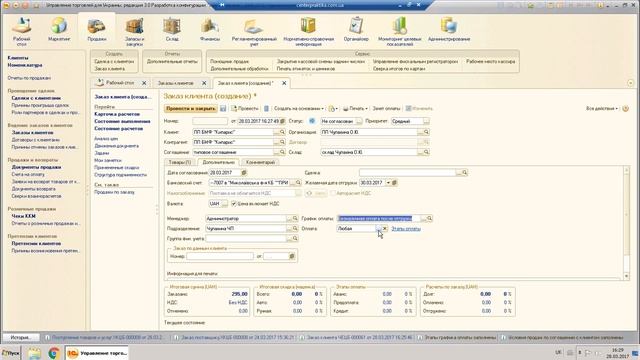This screenshot has width=640, height=360.
Task: Open calendar for Дата согласования field
Action: pyautogui.click(x=244, y=173)
